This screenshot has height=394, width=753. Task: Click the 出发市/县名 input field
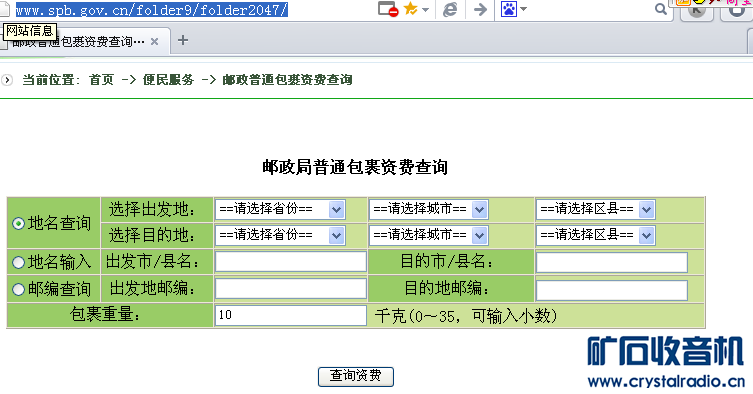(291, 262)
